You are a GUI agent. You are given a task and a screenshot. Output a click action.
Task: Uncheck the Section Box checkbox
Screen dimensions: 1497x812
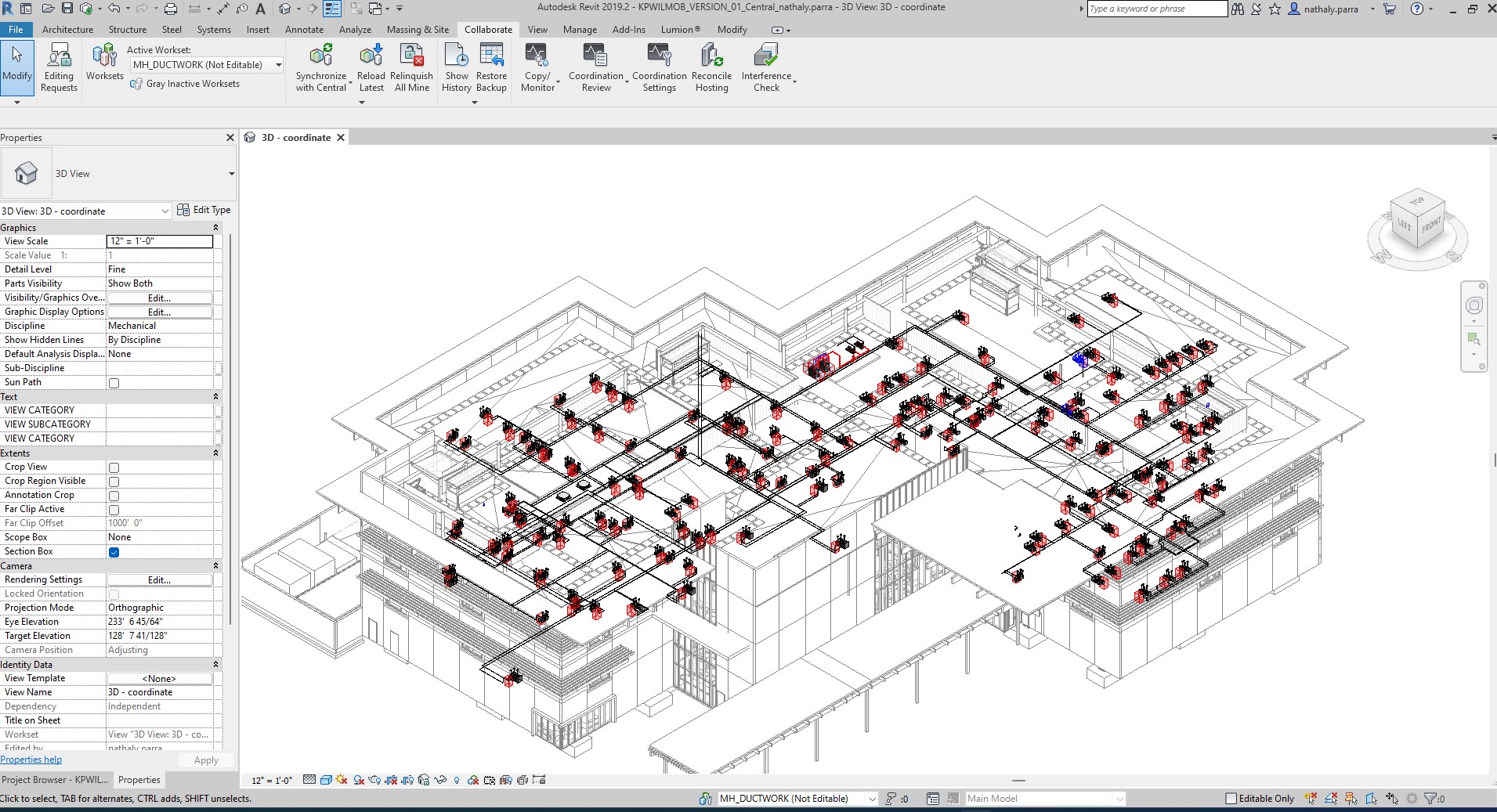114,552
